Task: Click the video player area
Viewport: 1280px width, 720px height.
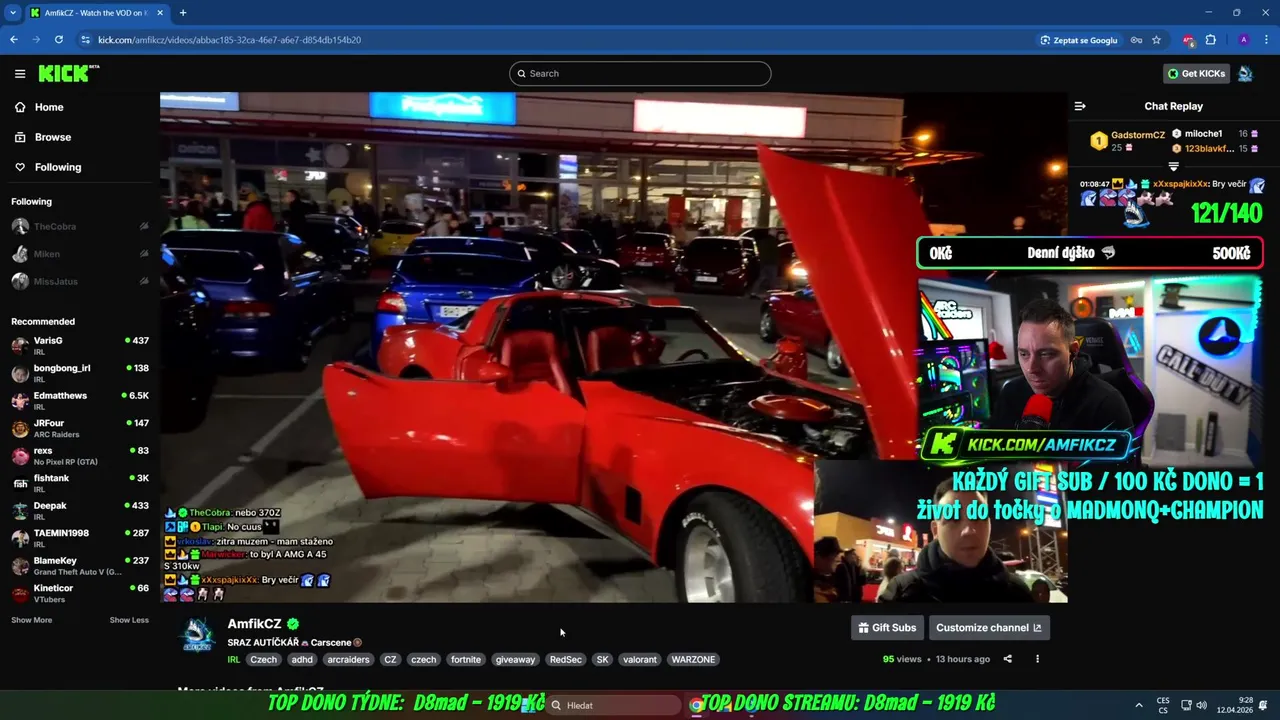Action: point(613,348)
